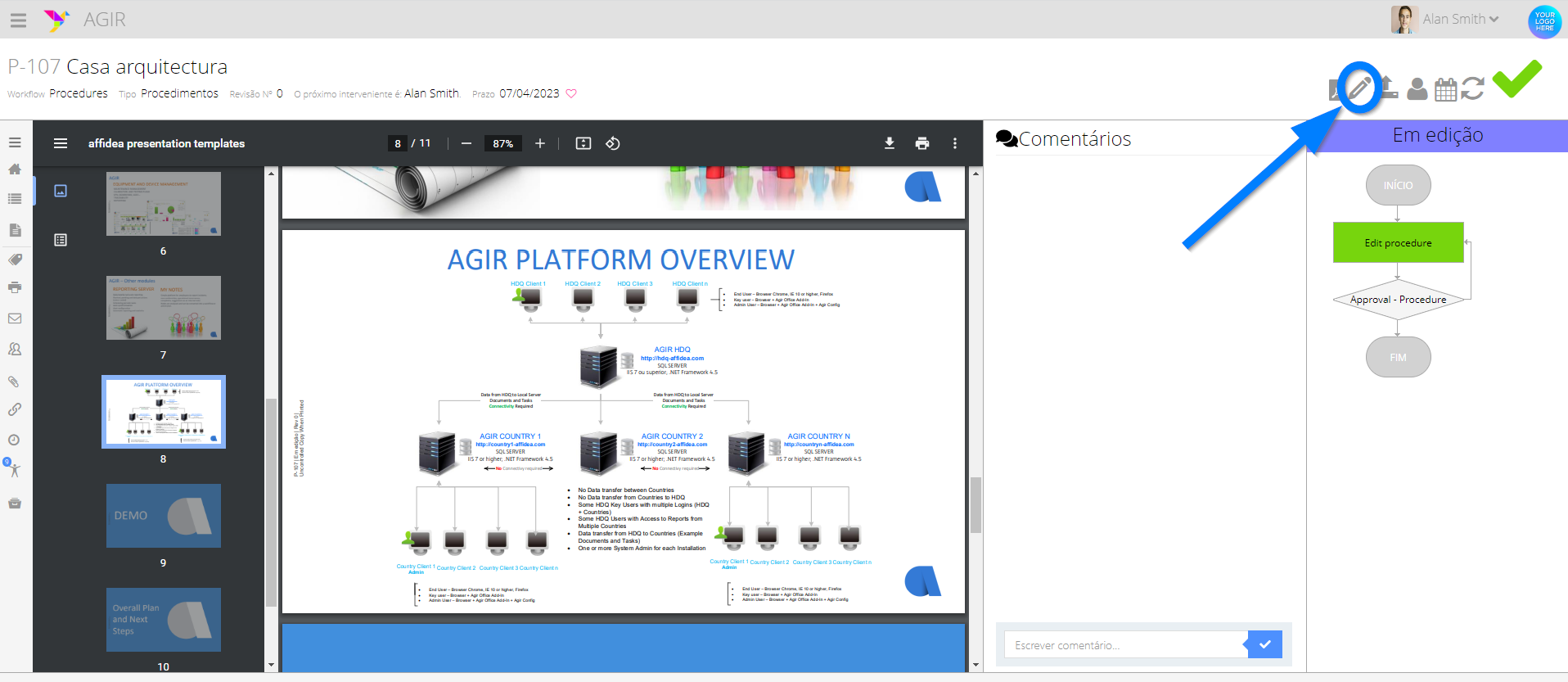This screenshot has width=1568, height=682.
Task: Click PDF page scroll down arrow
Action: [x=975, y=665]
